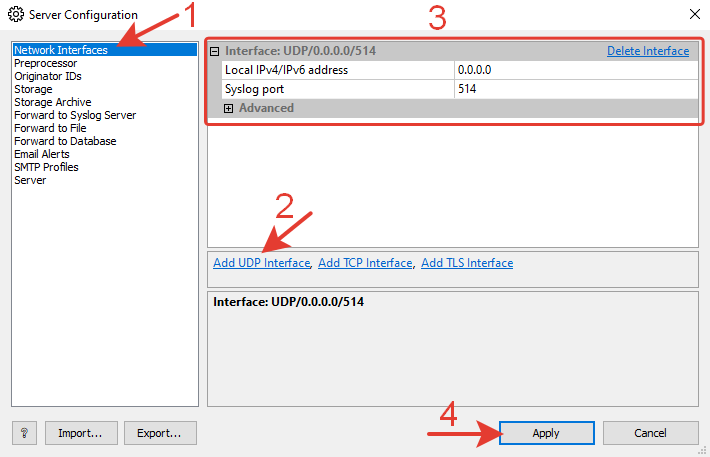Click the Export... button
The width and height of the screenshot is (710, 457).
click(160, 433)
